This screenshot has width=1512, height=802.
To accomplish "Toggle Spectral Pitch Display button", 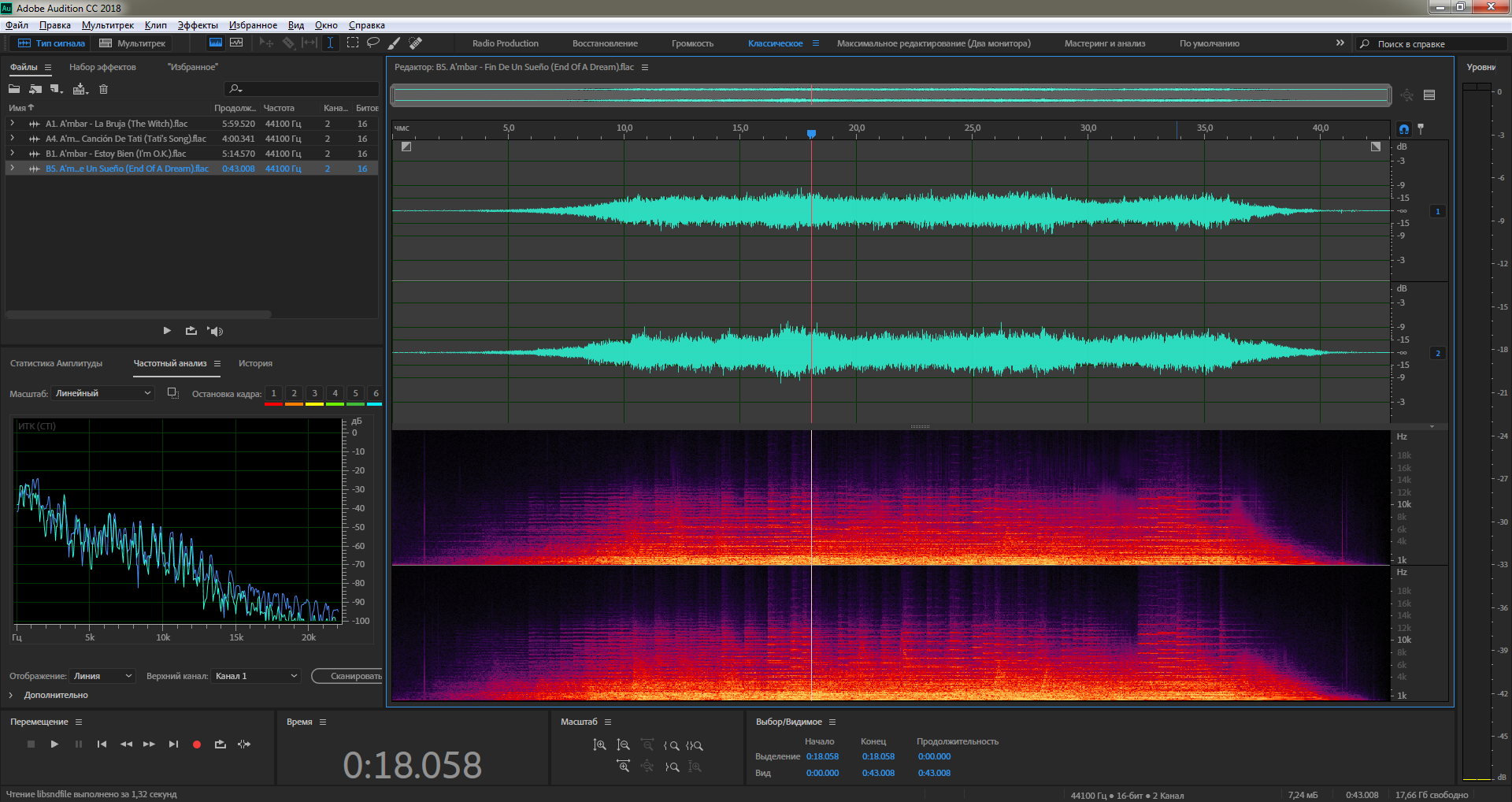I will click(236, 43).
